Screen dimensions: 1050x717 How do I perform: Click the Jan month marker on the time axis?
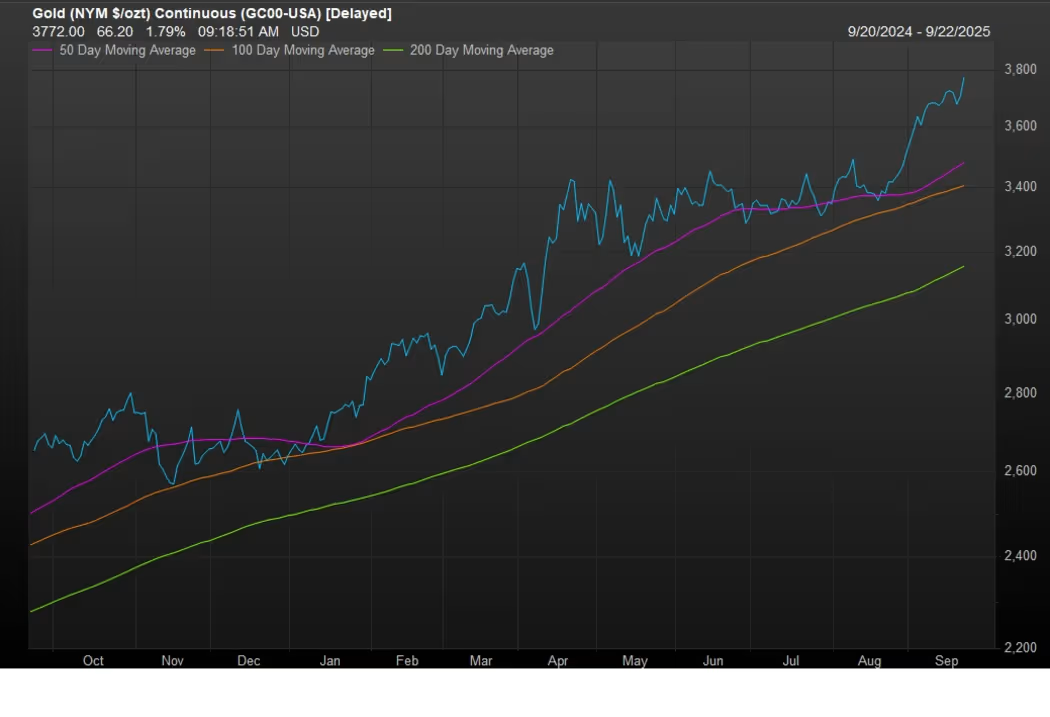(330, 660)
